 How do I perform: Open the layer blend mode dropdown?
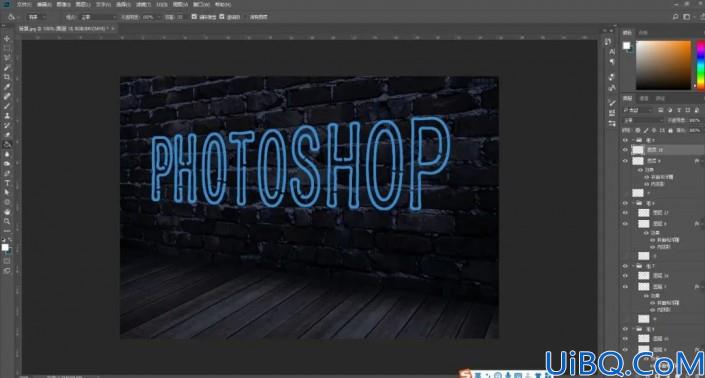tap(643, 120)
